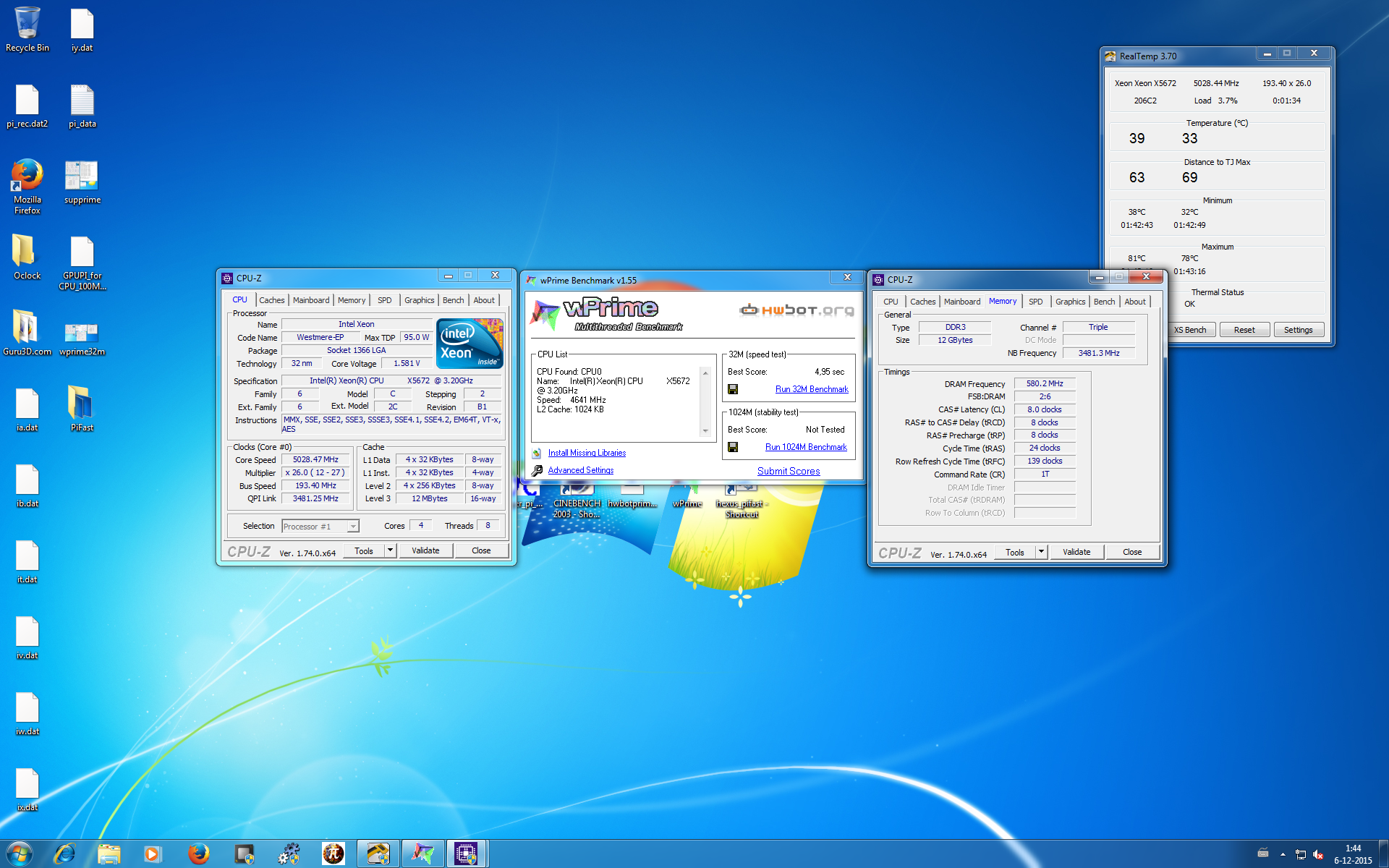
Task: Open the Mozilla Firefox desktop shortcut
Action: click(27, 185)
